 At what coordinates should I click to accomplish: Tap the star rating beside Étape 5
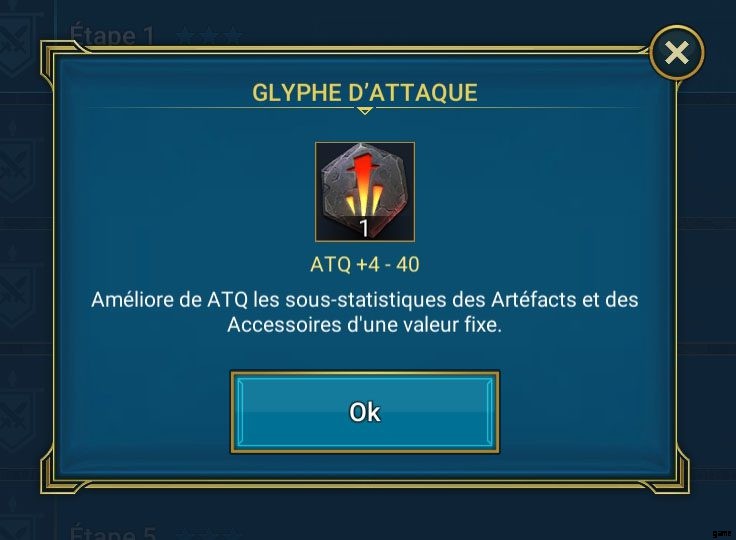[209, 534]
